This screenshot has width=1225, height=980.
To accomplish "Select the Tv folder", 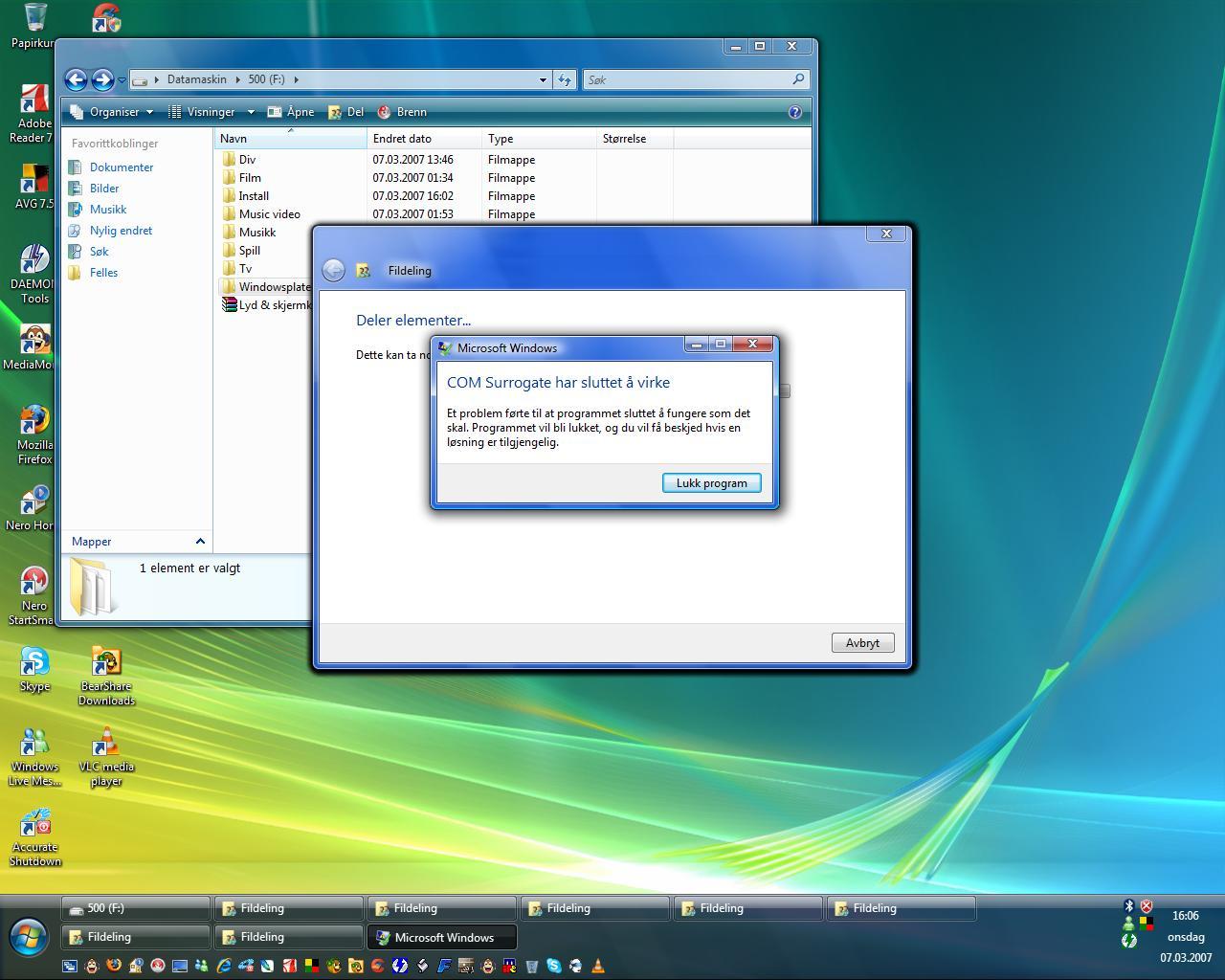I will pos(245,269).
